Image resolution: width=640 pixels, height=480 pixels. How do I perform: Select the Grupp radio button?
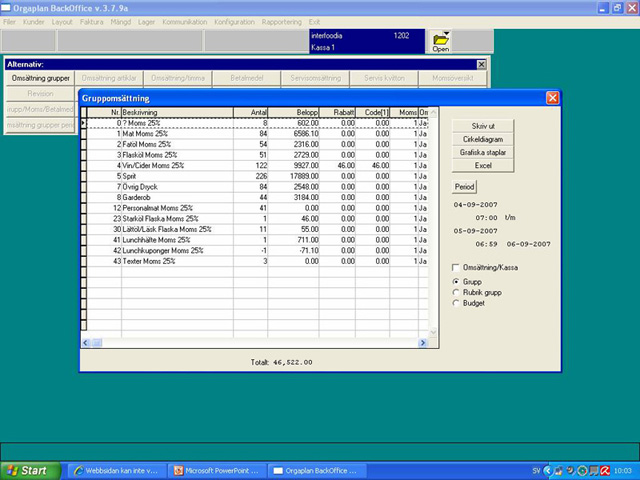(x=456, y=282)
